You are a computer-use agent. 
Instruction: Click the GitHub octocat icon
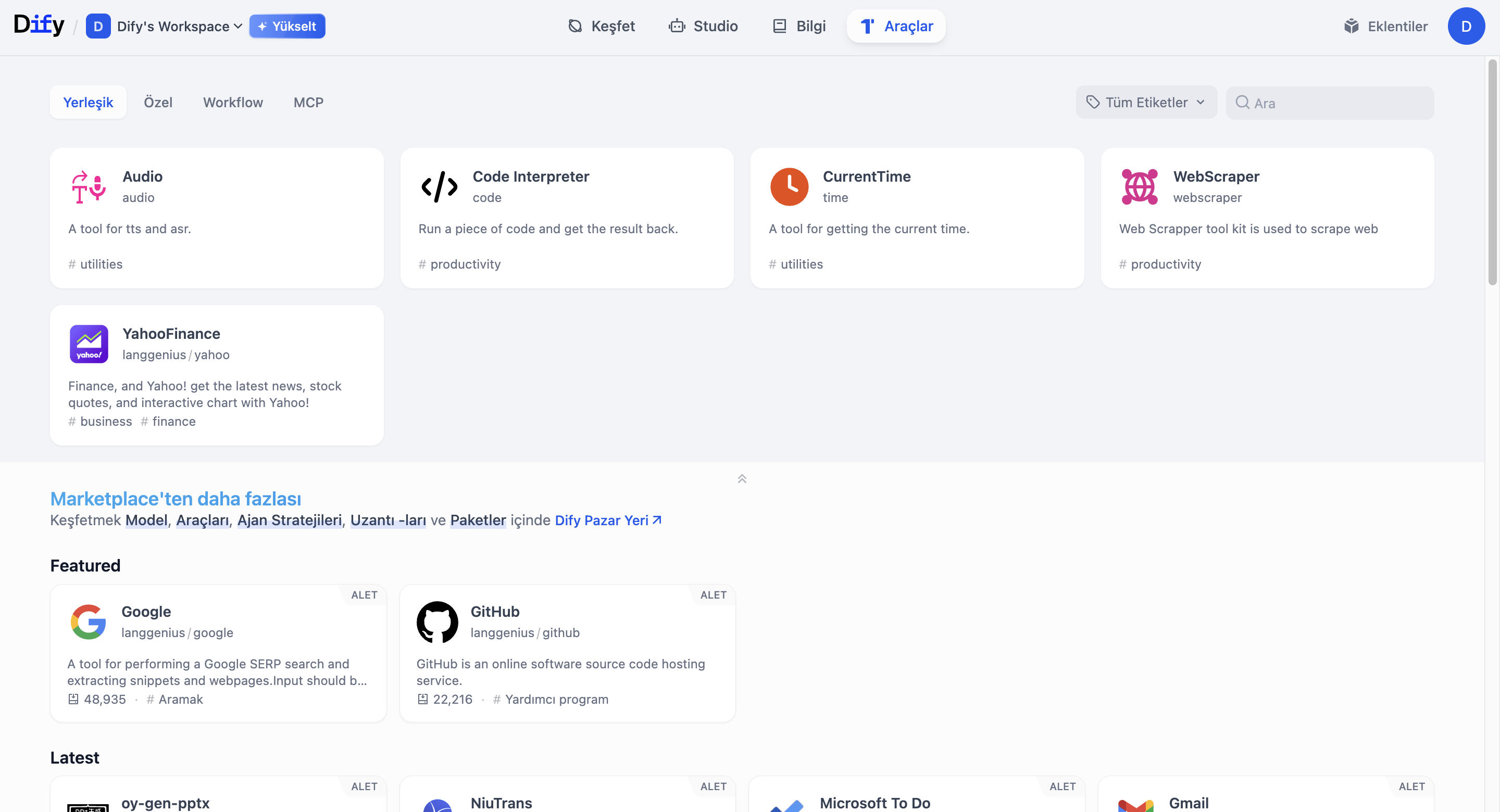point(438,621)
